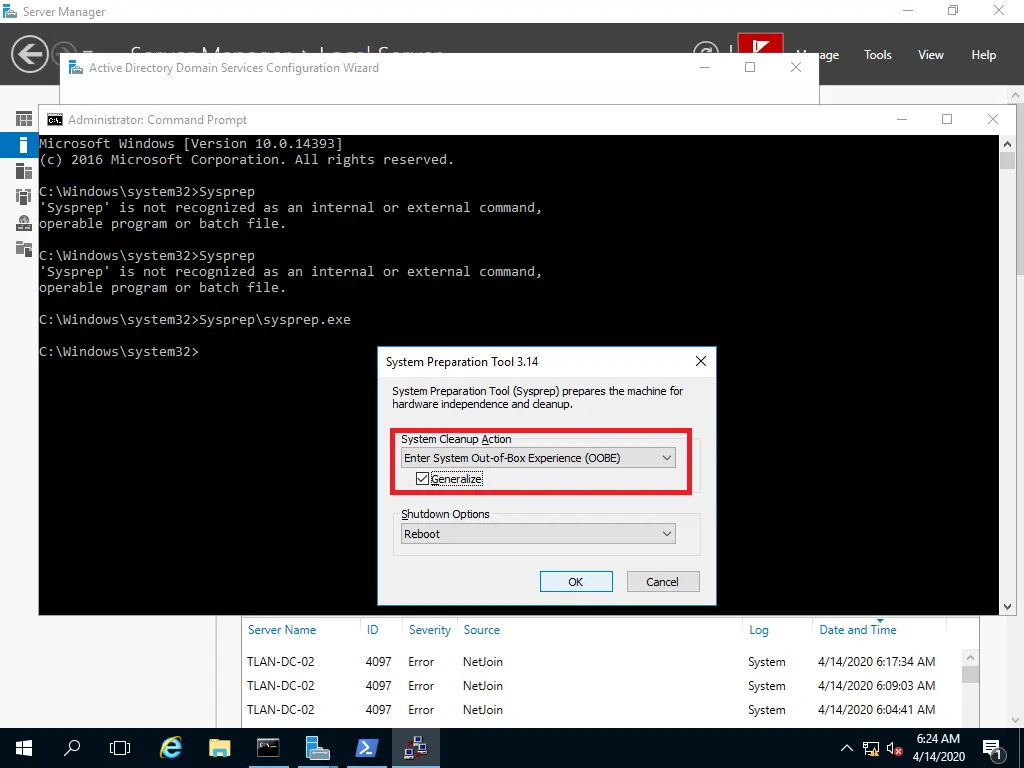Sort events by Severity column
Screen dimensions: 1024x768
[430, 630]
